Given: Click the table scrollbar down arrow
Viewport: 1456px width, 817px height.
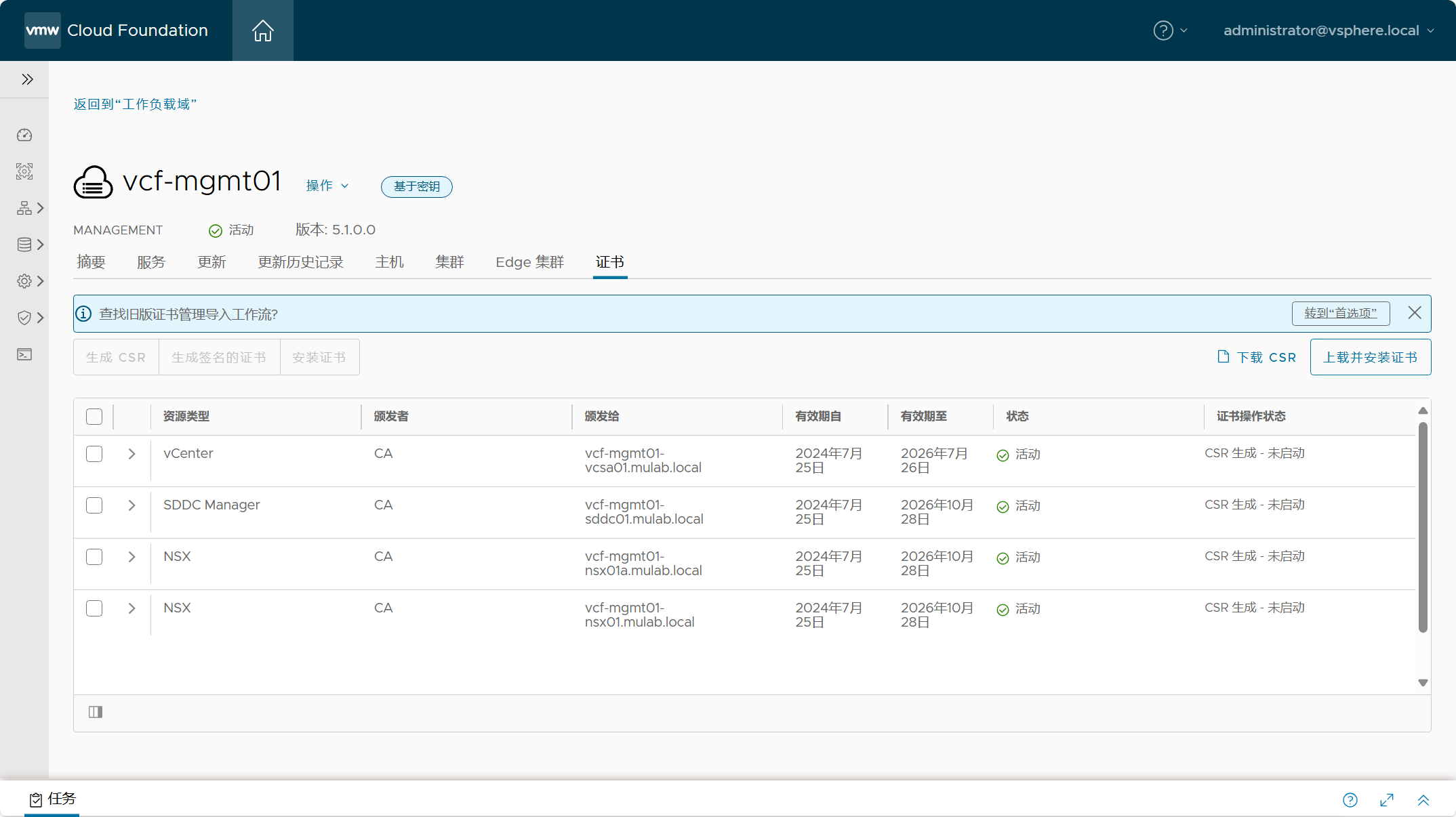Looking at the screenshot, I should tap(1423, 683).
